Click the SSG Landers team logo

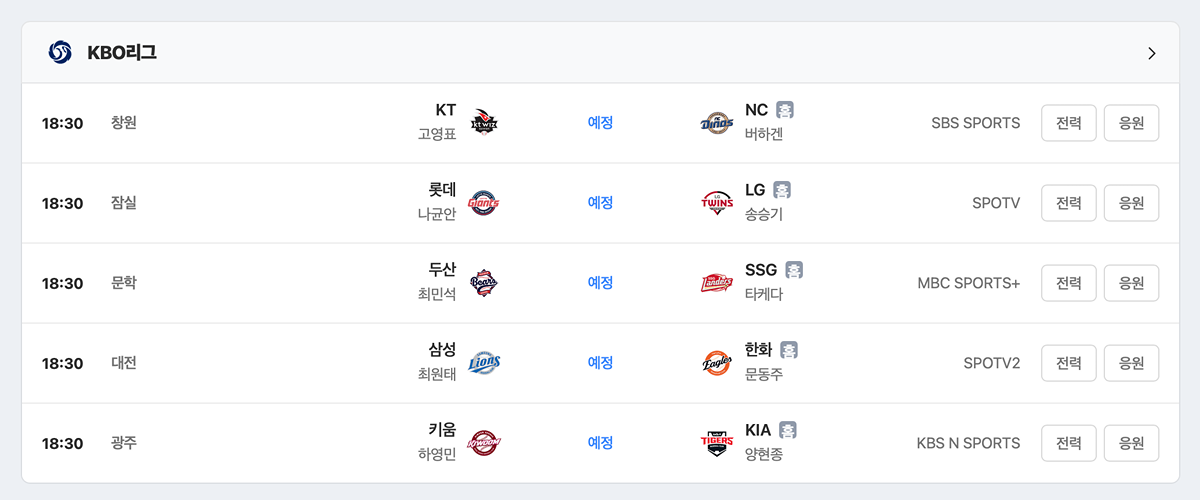pyautogui.click(x=717, y=283)
